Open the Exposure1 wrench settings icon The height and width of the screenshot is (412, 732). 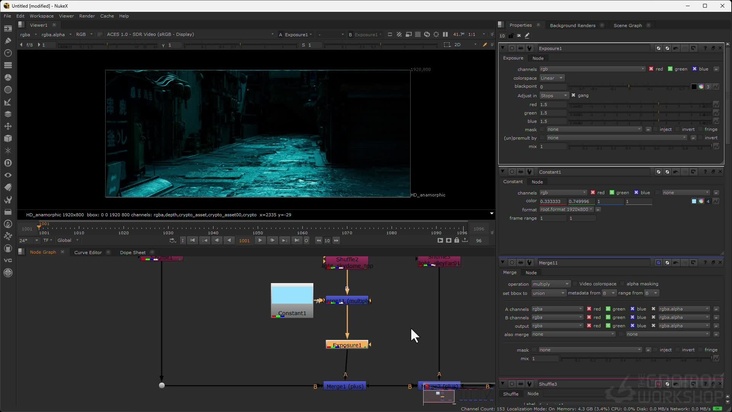pyautogui.click(x=529, y=48)
